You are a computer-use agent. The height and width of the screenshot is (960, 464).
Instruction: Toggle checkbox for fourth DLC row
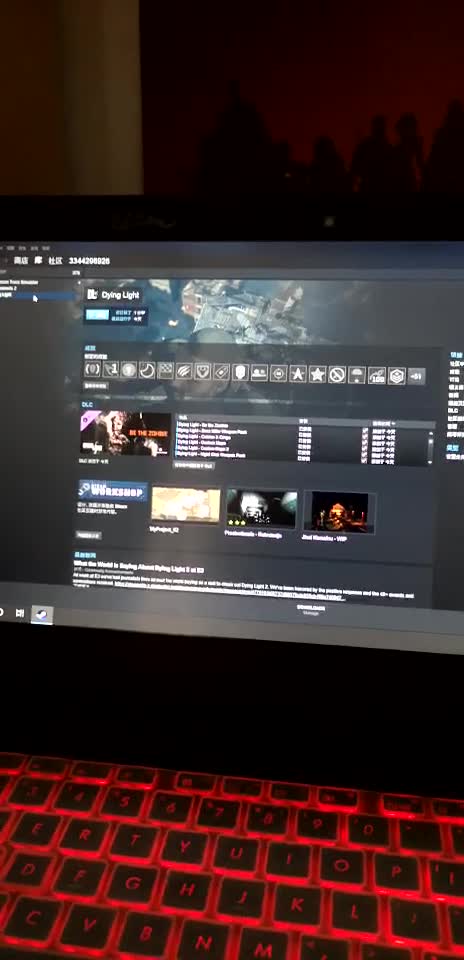365,448
